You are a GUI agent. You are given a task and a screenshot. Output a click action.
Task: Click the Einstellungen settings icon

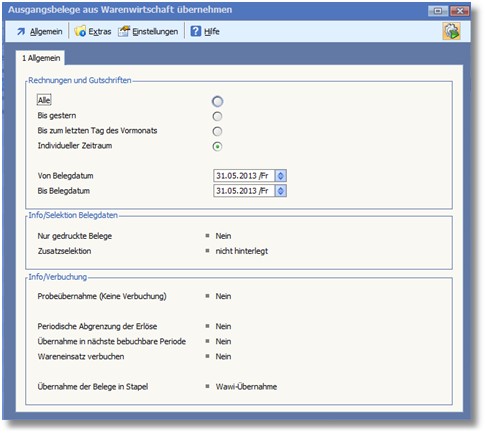pos(124,31)
